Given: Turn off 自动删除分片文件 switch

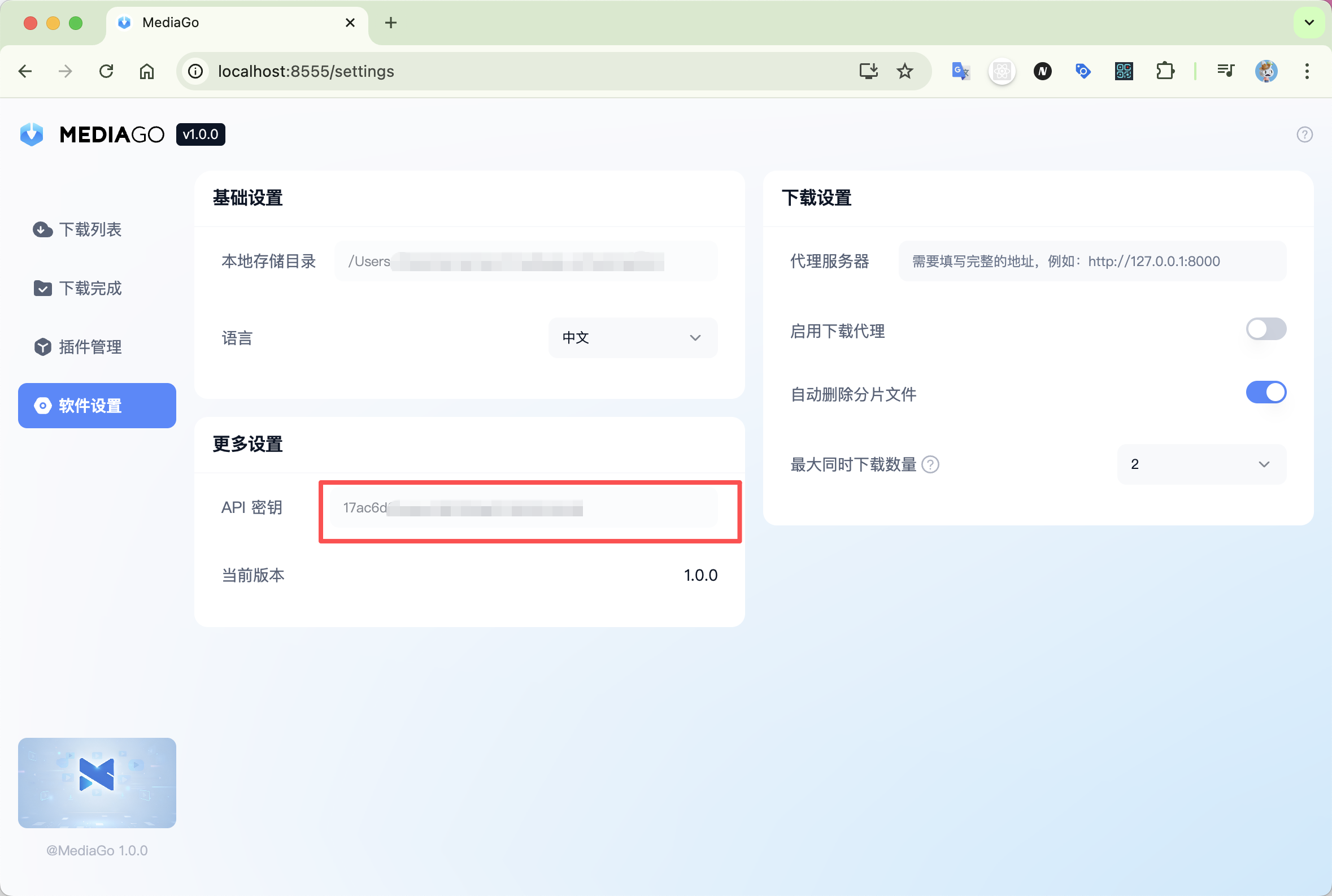Looking at the screenshot, I should 1266,393.
